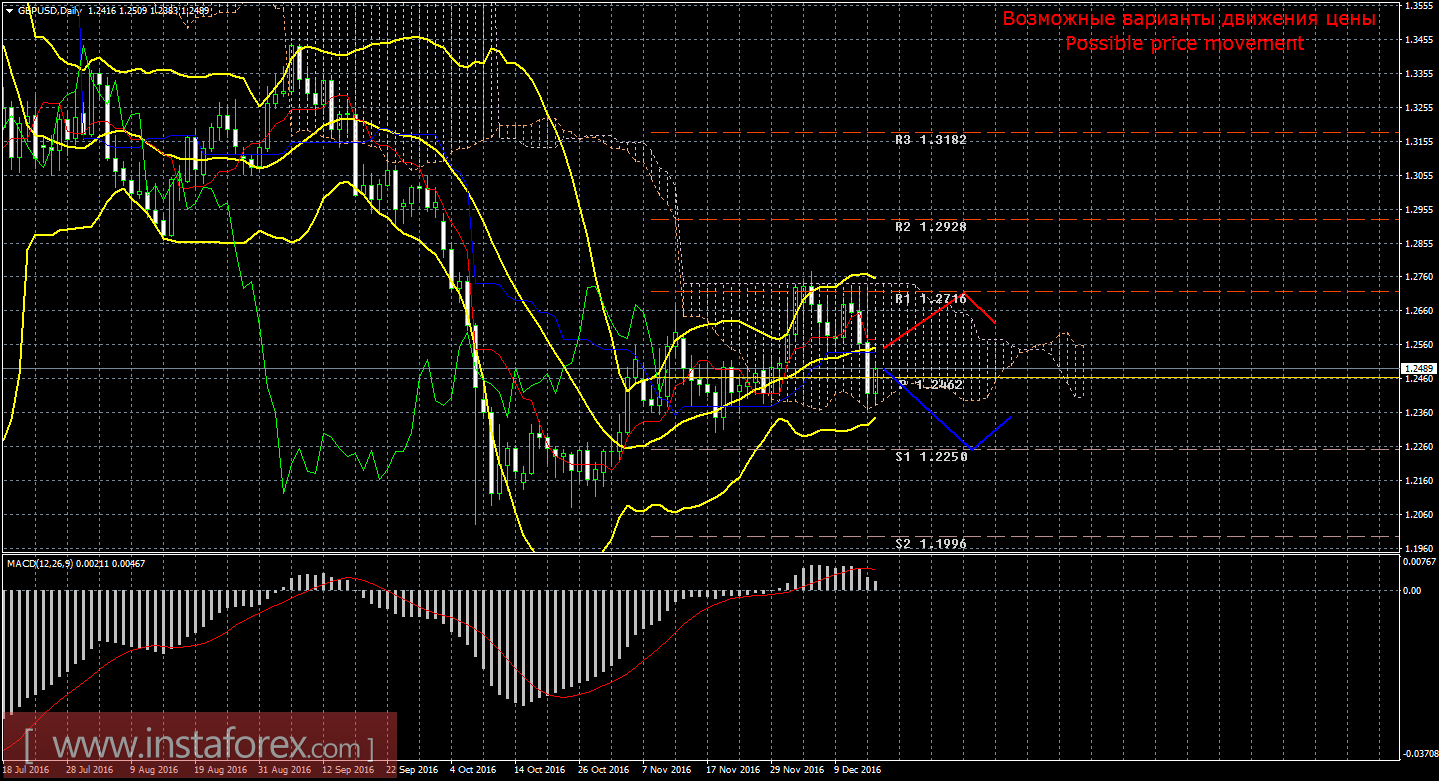Viewport: 1439px width, 781px height.
Task: Click price axis value 1.2160
Action: click(1418, 481)
